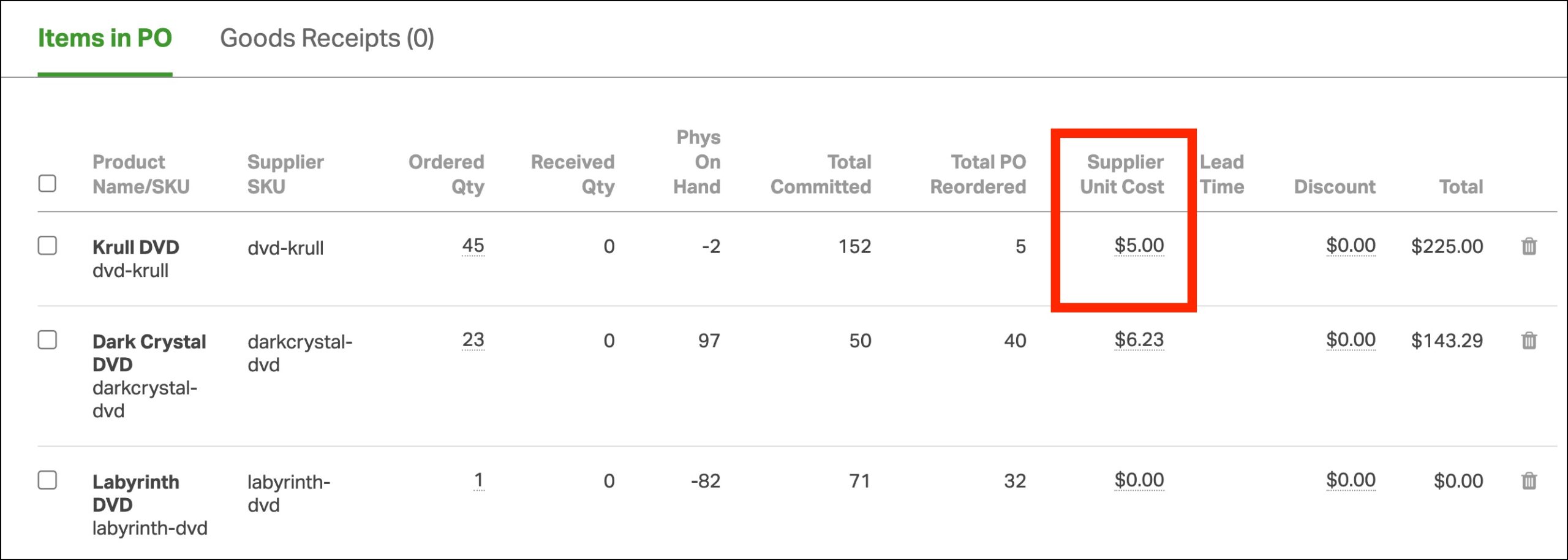Click the Supplier Unit Cost column header
This screenshot has width=1568, height=560.
point(1122,174)
